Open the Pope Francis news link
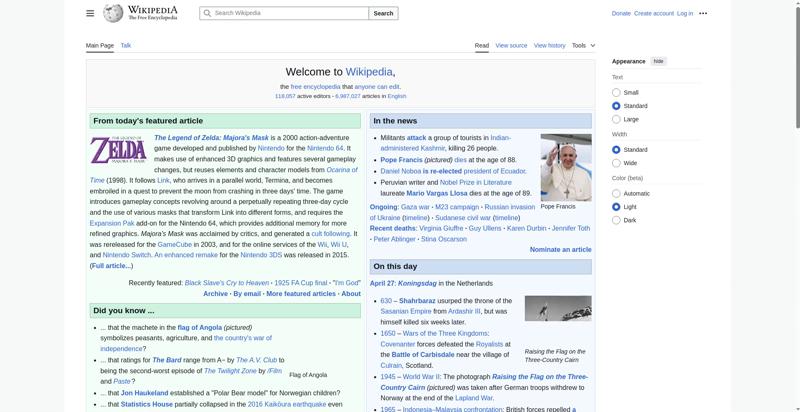The image size is (800, 412). [402, 160]
